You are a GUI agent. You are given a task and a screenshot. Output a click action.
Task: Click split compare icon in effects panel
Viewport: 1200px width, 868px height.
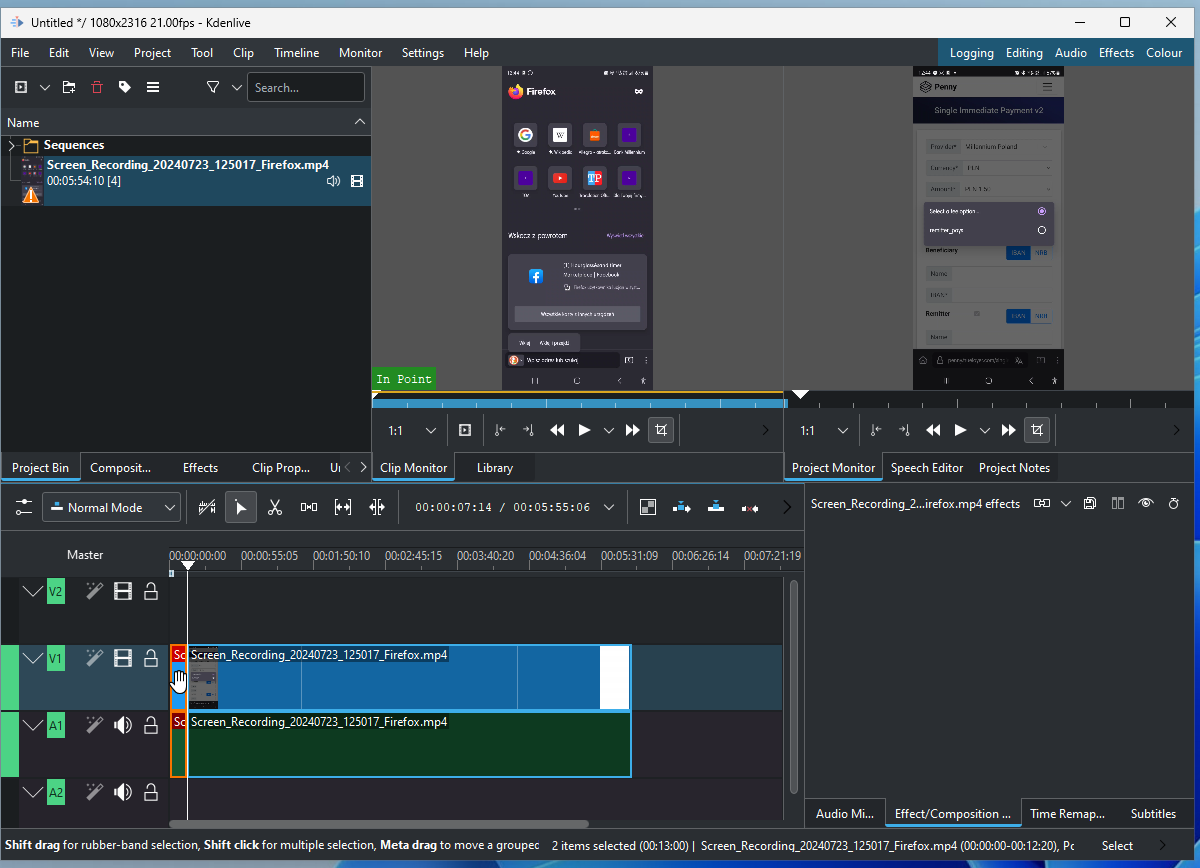[x=1118, y=503]
